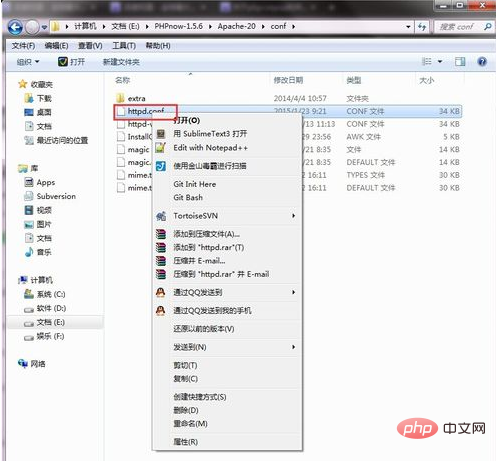This screenshot has width=496, height=461.
Task: Sort by the 修改日期 column header
Action: 288,80
